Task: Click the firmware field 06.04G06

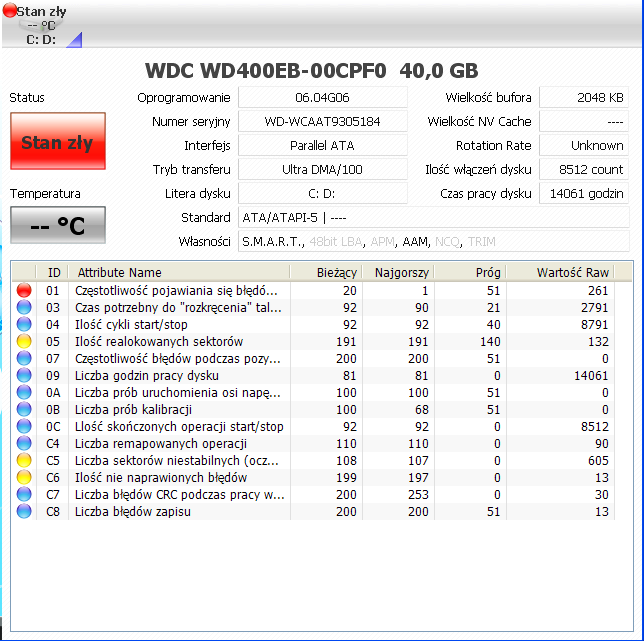Action: (x=323, y=98)
